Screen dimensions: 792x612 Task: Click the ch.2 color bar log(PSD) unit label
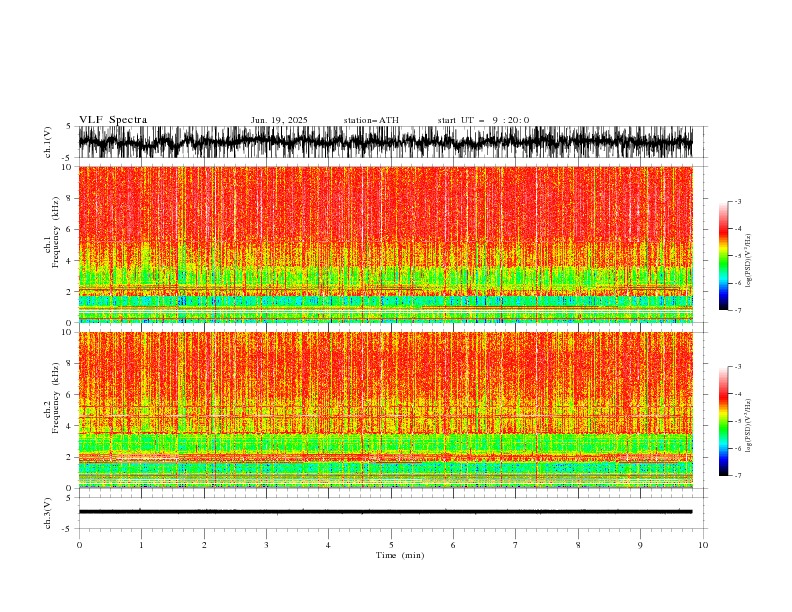click(749, 426)
